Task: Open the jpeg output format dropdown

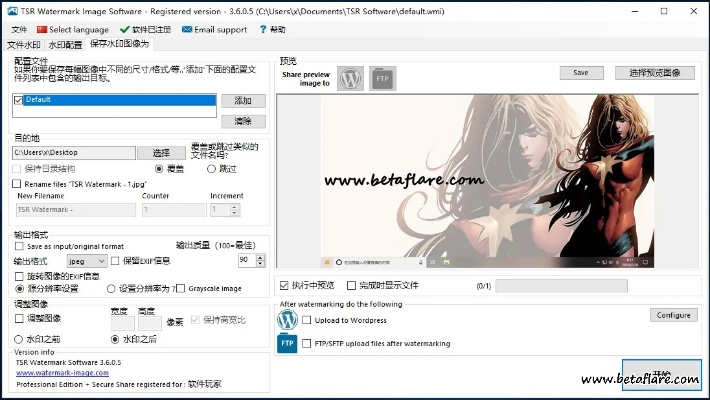Action: pos(87,260)
